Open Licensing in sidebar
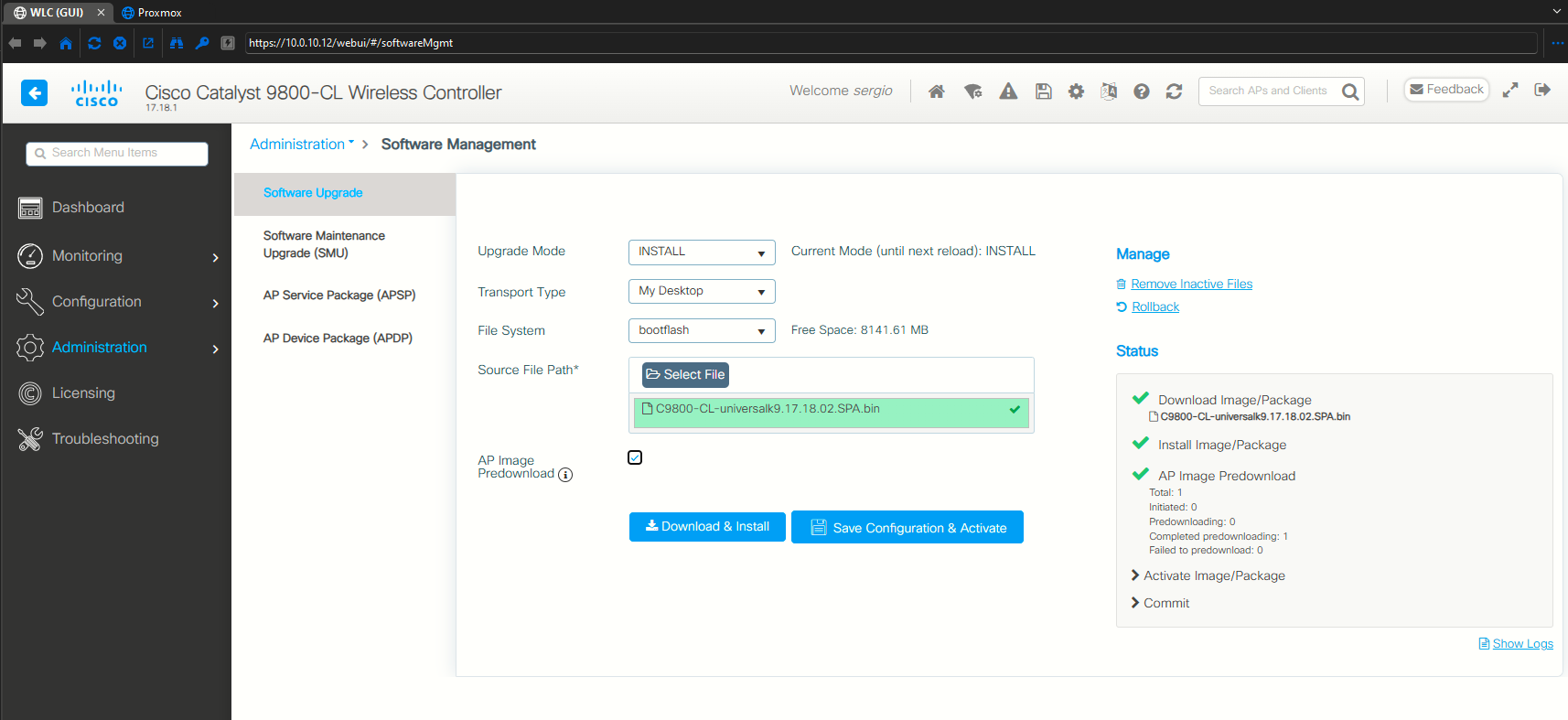 pyautogui.click(x=83, y=393)
